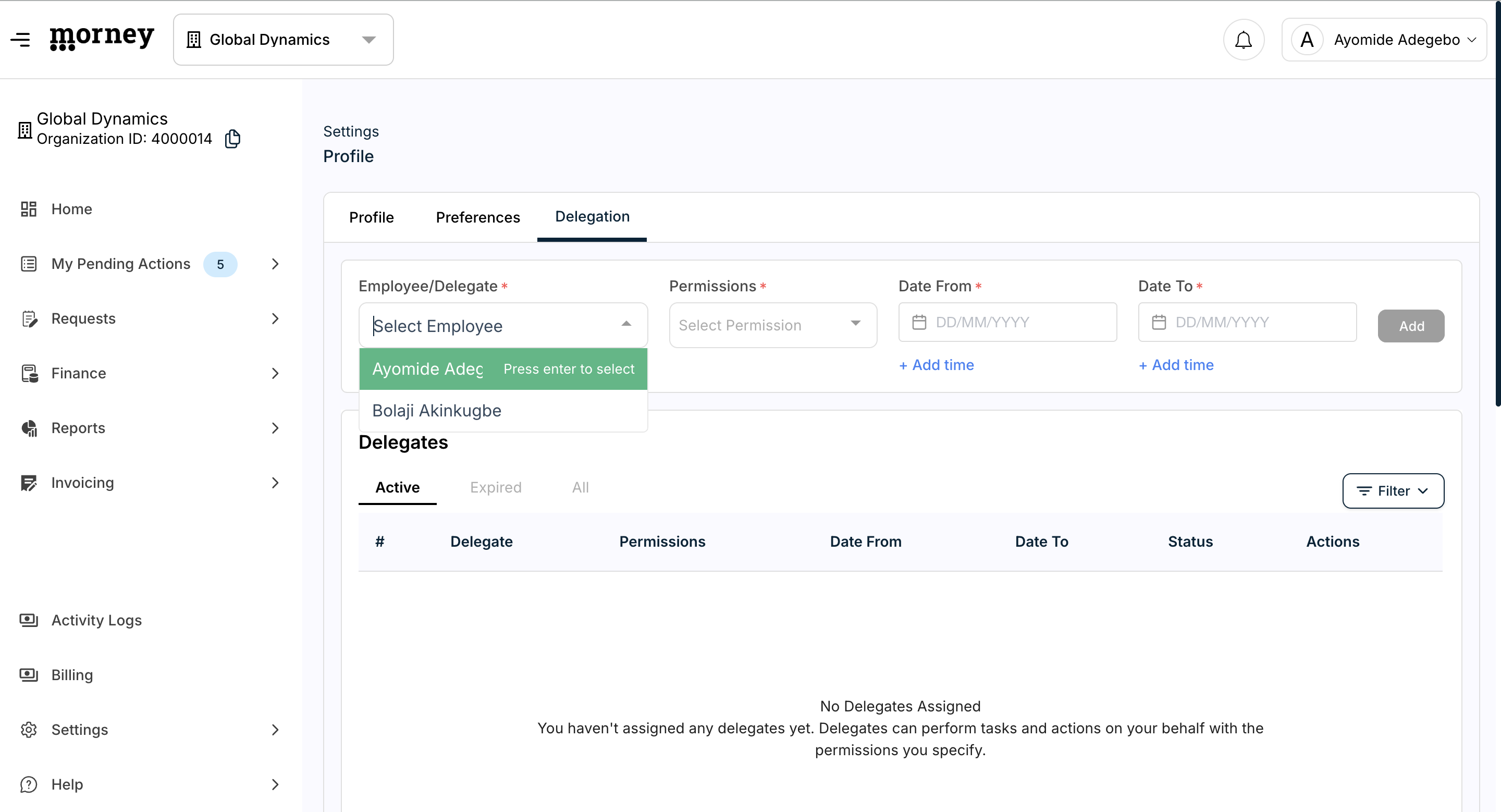Switch to the Preferences tab

click(x=478, y=217)
